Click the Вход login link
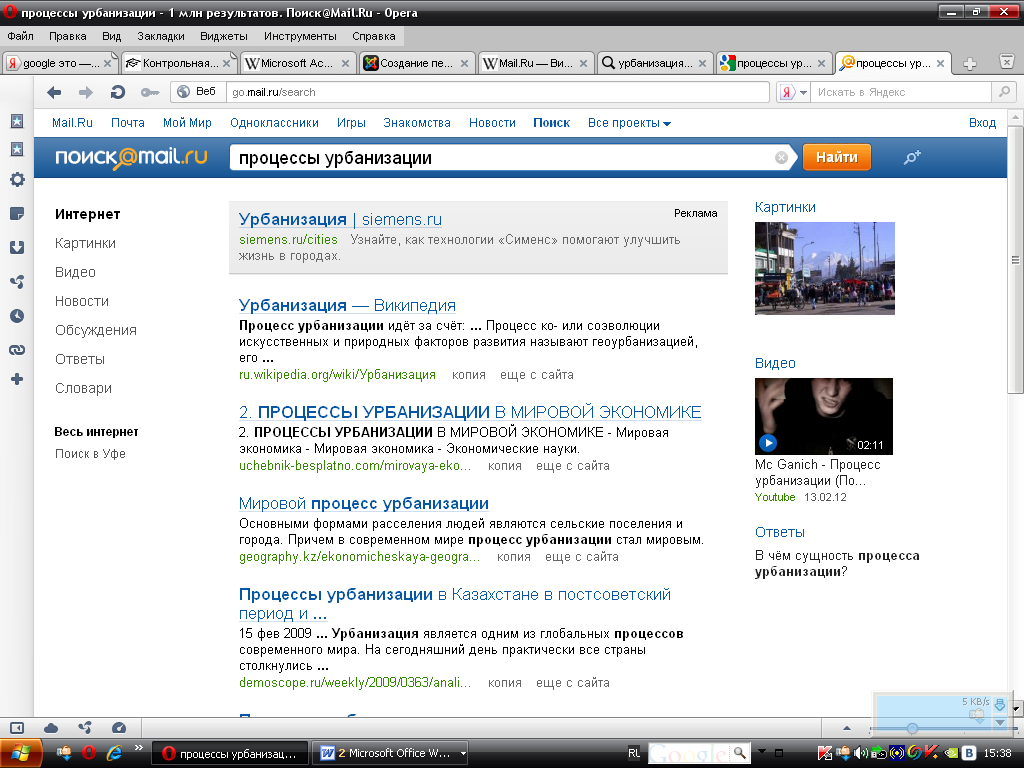 982,123
